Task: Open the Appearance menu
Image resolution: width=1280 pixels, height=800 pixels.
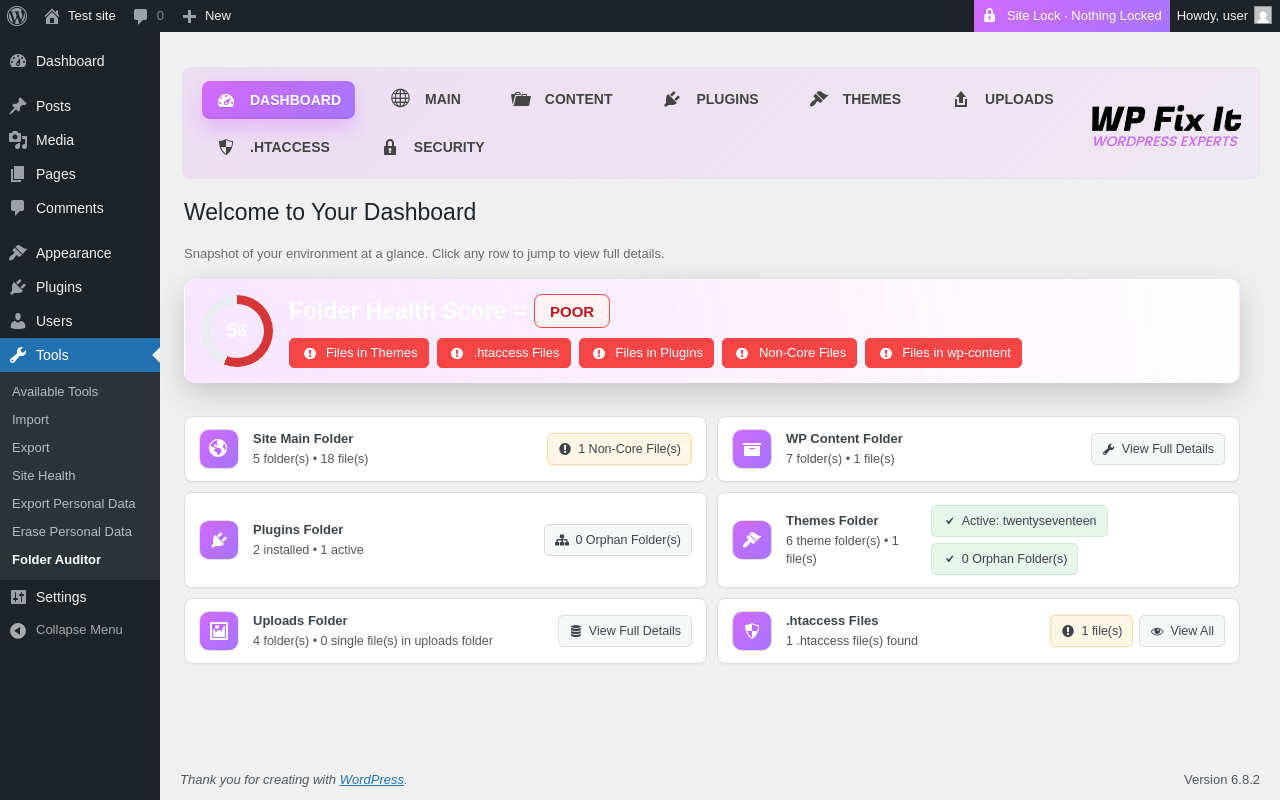Action: coord(80,253)
